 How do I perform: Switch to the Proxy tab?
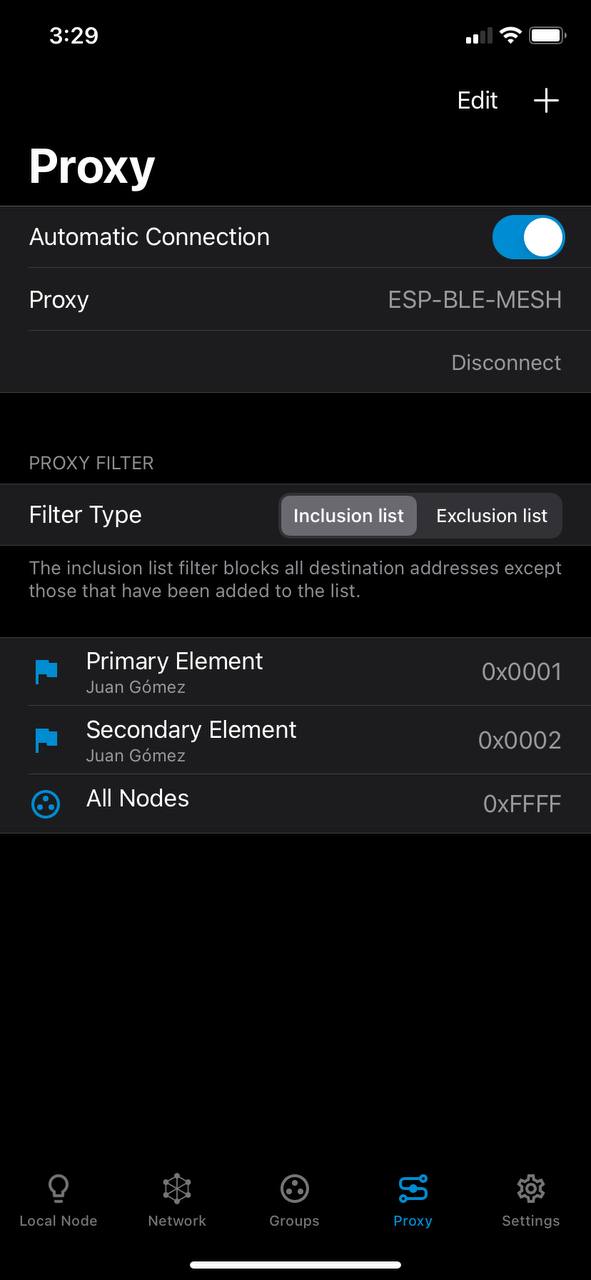412,1200
